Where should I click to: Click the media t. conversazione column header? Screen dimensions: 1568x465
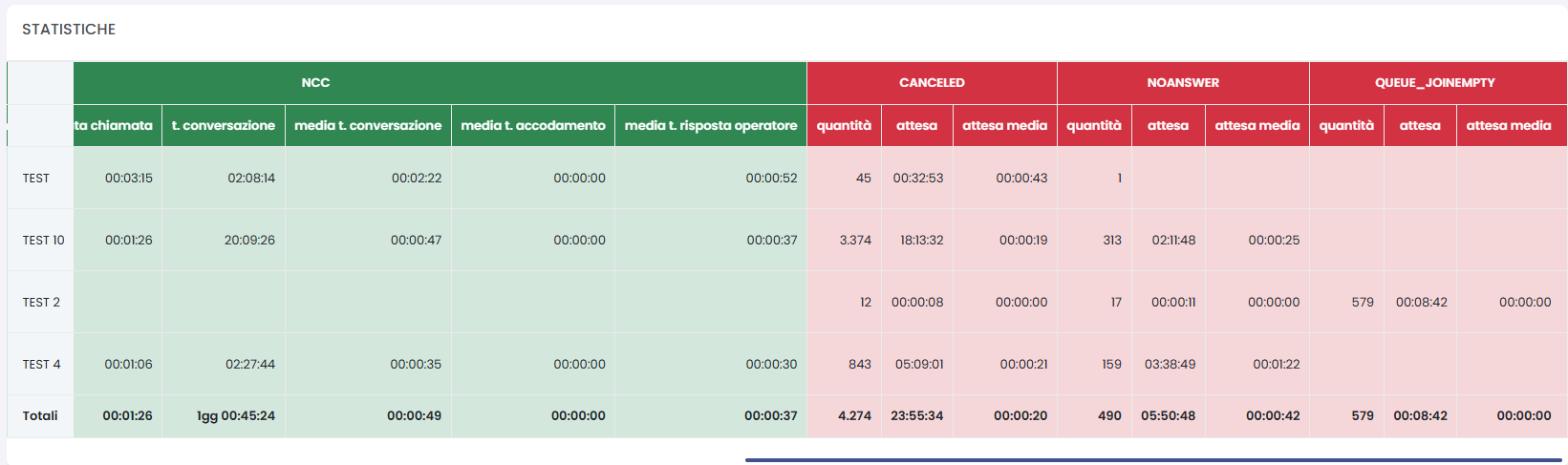tap(368, 126)
